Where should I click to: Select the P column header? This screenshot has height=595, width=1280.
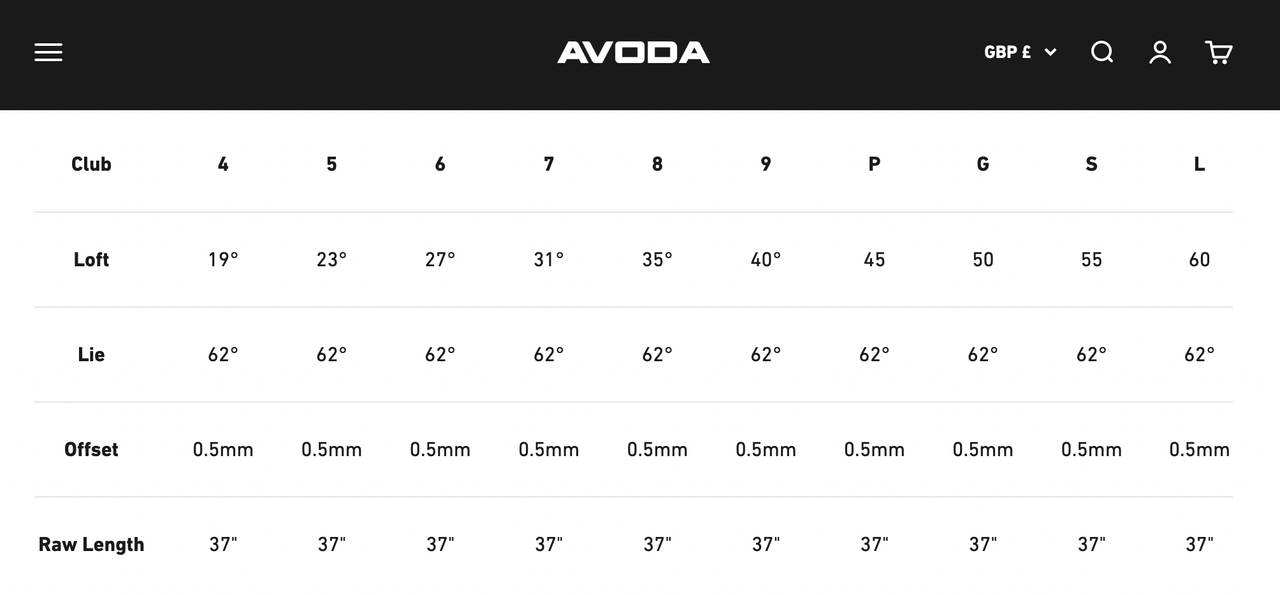tap(873, 164)
